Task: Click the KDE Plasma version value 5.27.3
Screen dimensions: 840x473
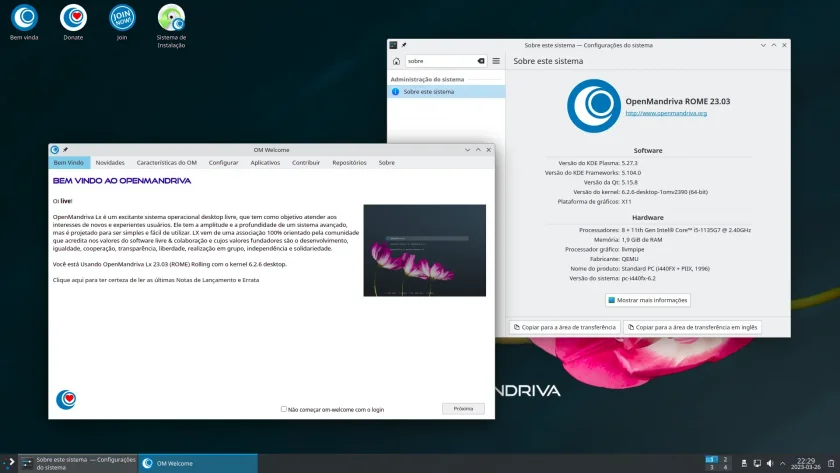Action: click(629, 163)
